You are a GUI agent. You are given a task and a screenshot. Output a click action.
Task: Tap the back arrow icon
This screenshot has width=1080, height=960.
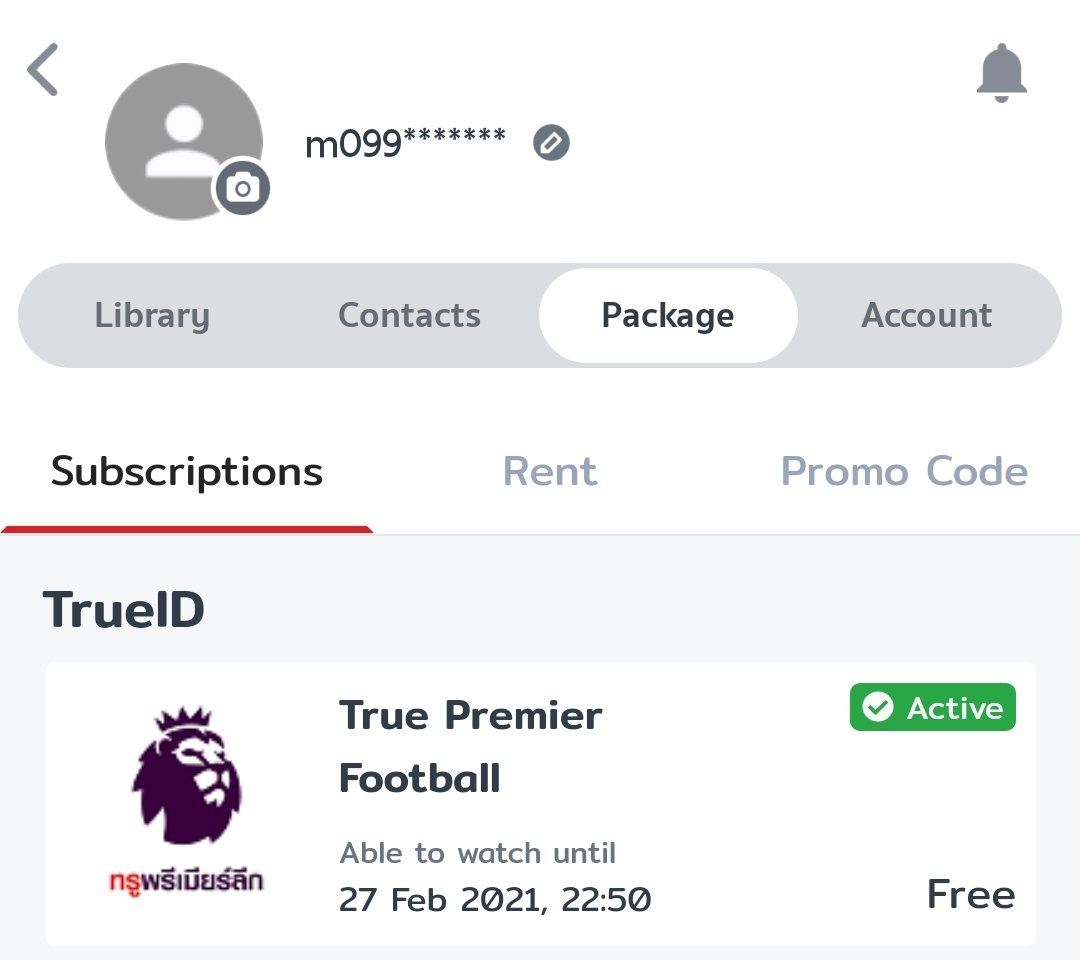click(44, 70)
